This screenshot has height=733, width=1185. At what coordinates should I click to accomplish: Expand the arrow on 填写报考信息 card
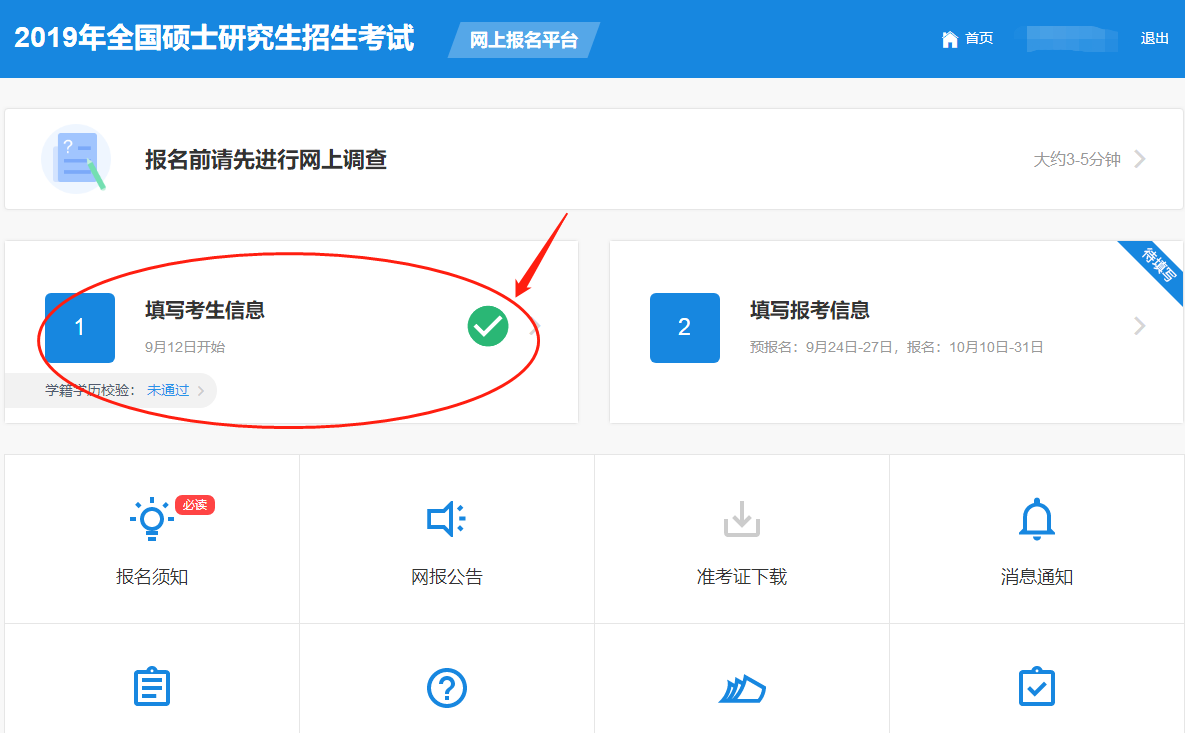click(1139, 326)
